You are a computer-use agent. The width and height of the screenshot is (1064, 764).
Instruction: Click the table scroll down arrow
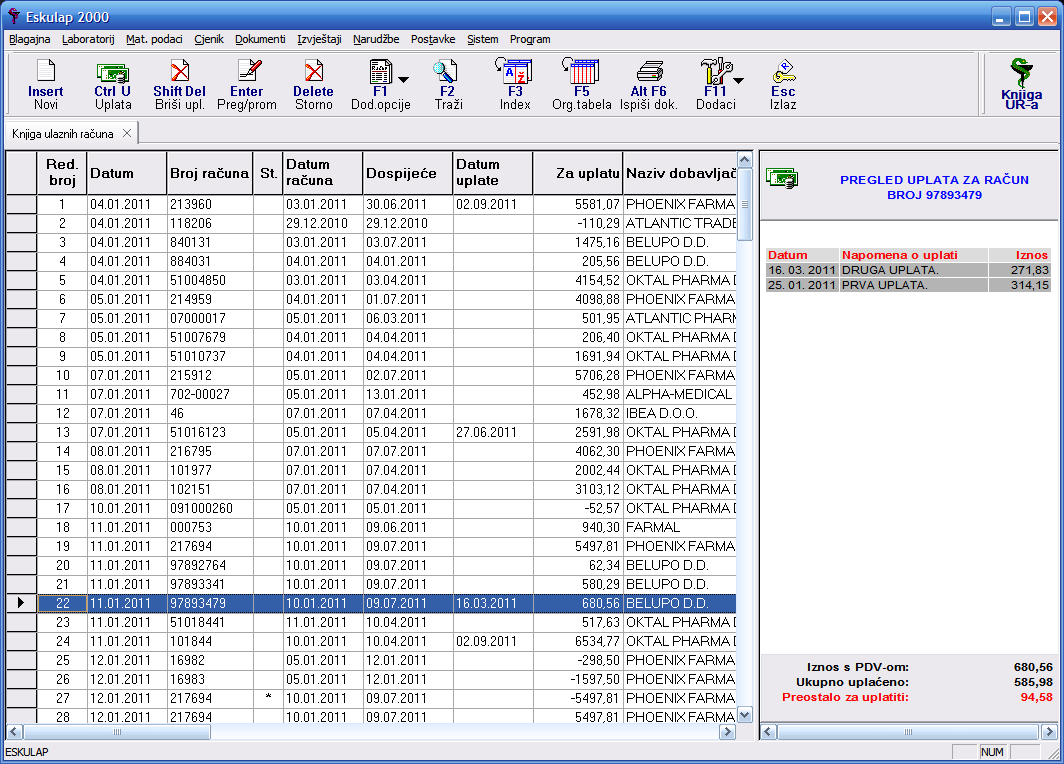click(744, 714)
